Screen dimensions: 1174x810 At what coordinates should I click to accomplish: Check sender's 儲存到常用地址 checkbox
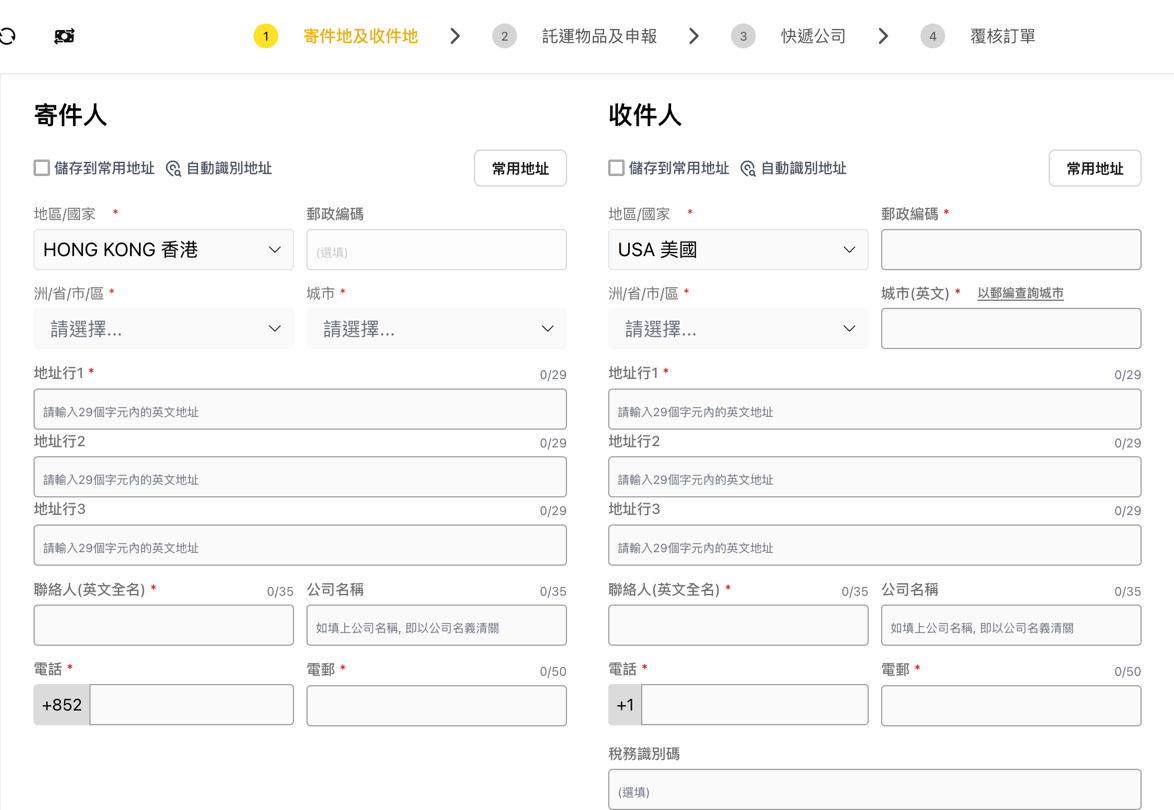point(42,168)
